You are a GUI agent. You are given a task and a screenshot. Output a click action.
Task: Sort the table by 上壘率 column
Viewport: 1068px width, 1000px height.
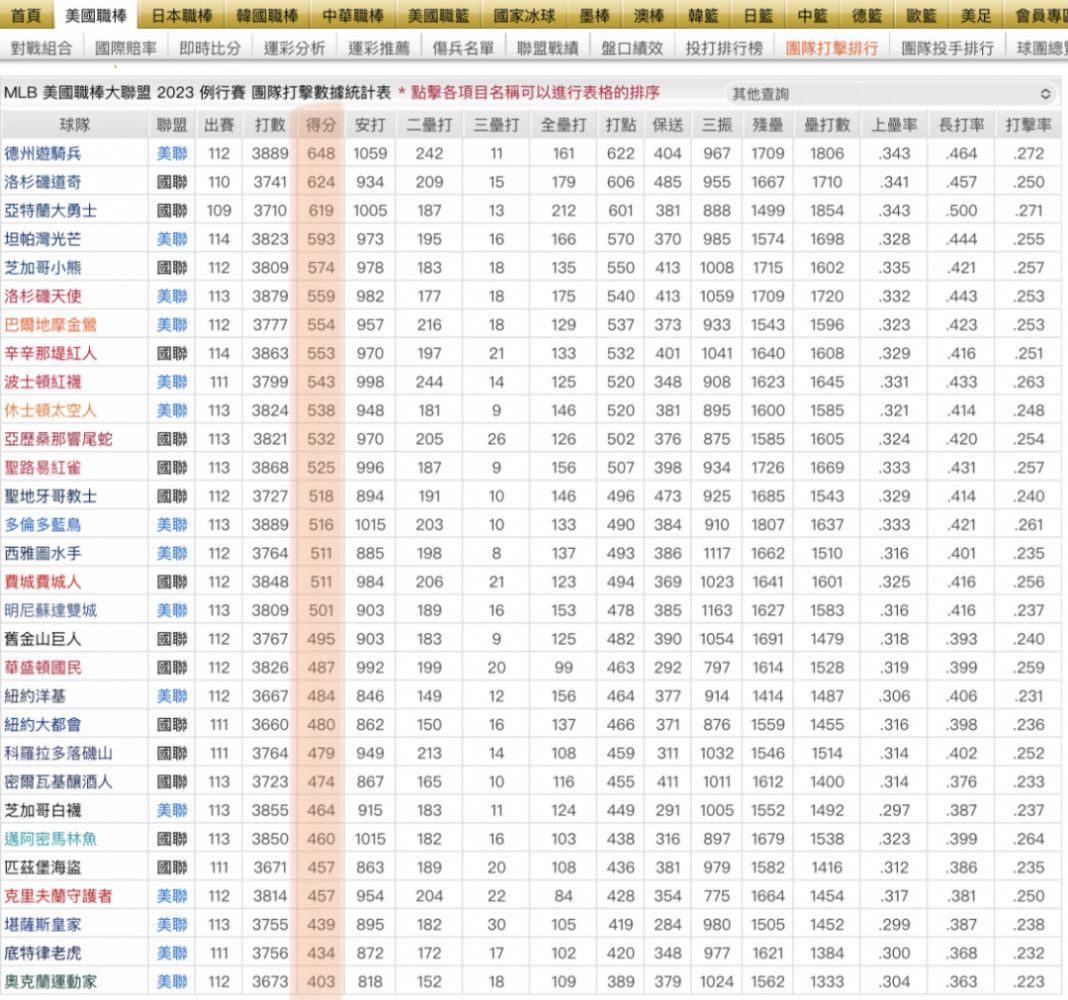pyautogui.click(x=894, y=125)
